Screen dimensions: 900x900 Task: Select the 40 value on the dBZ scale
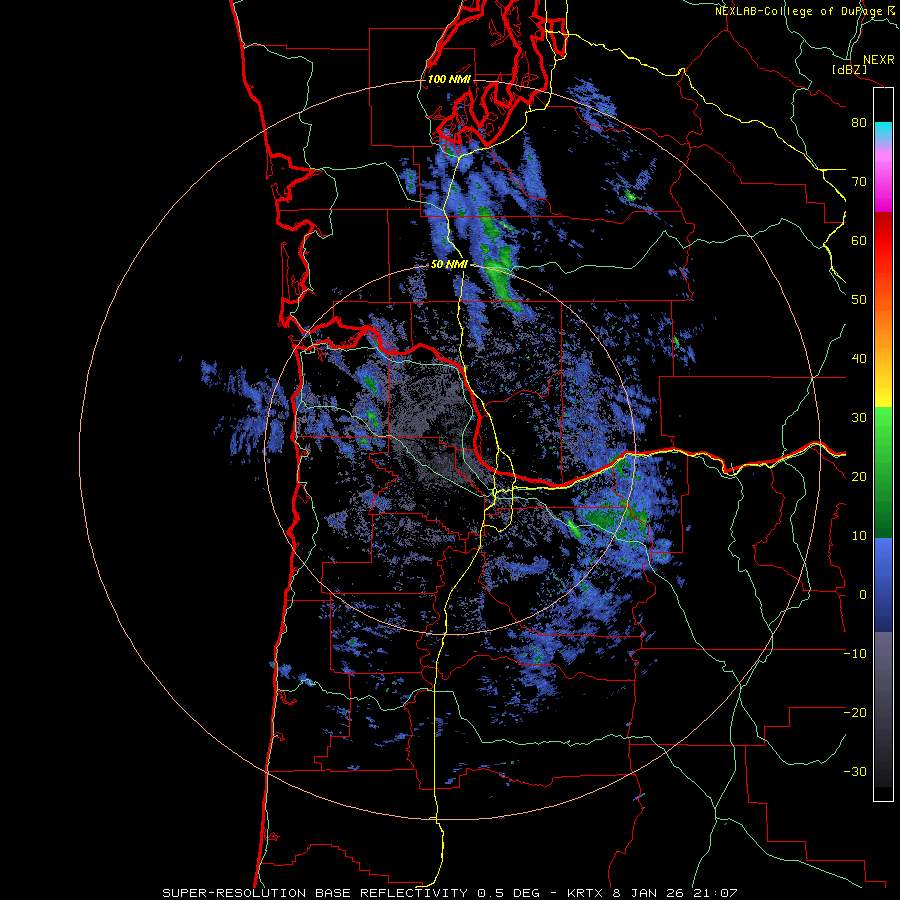point(859,359)
